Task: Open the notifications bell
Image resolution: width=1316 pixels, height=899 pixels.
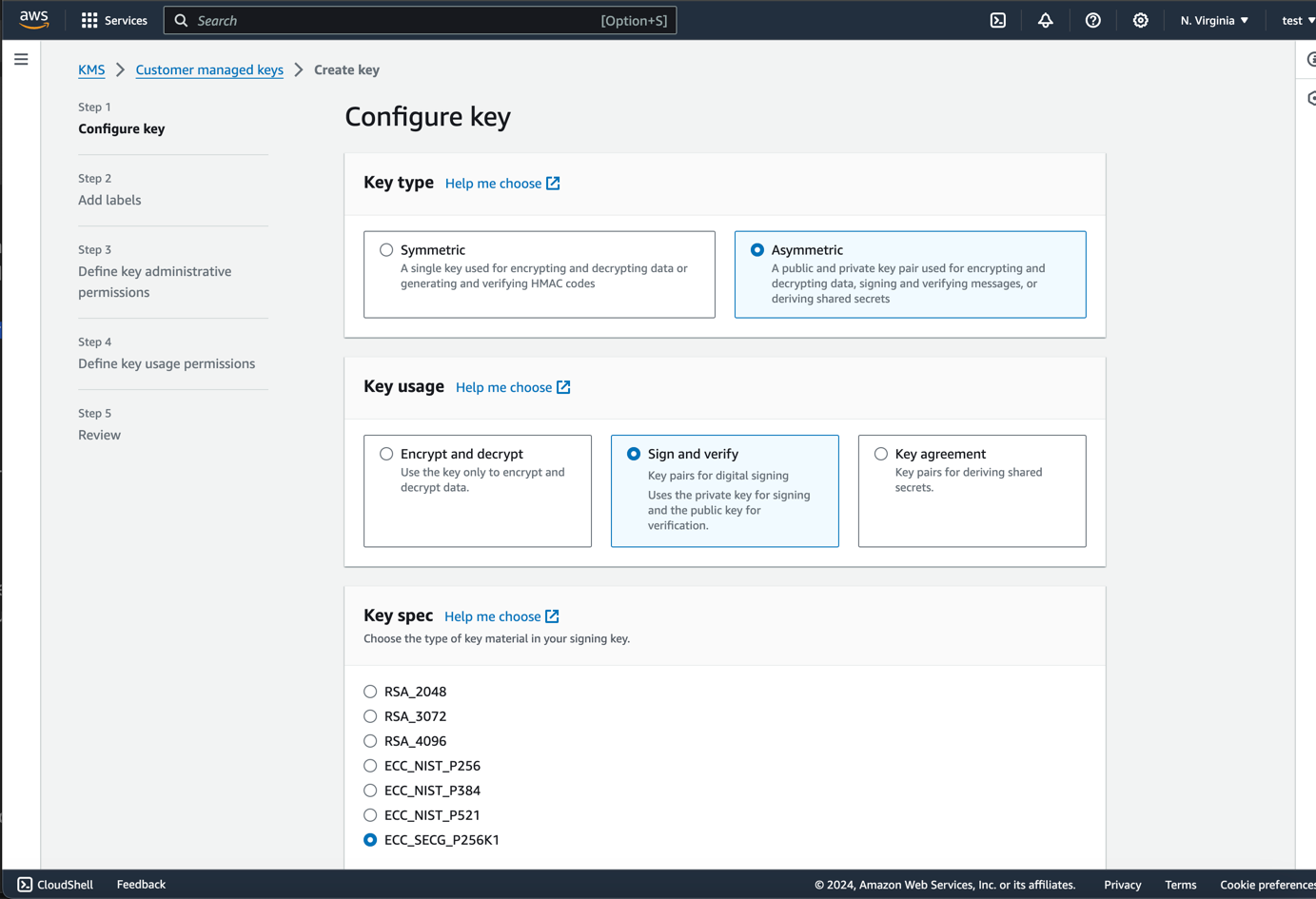Action: tap(1046, 20)
